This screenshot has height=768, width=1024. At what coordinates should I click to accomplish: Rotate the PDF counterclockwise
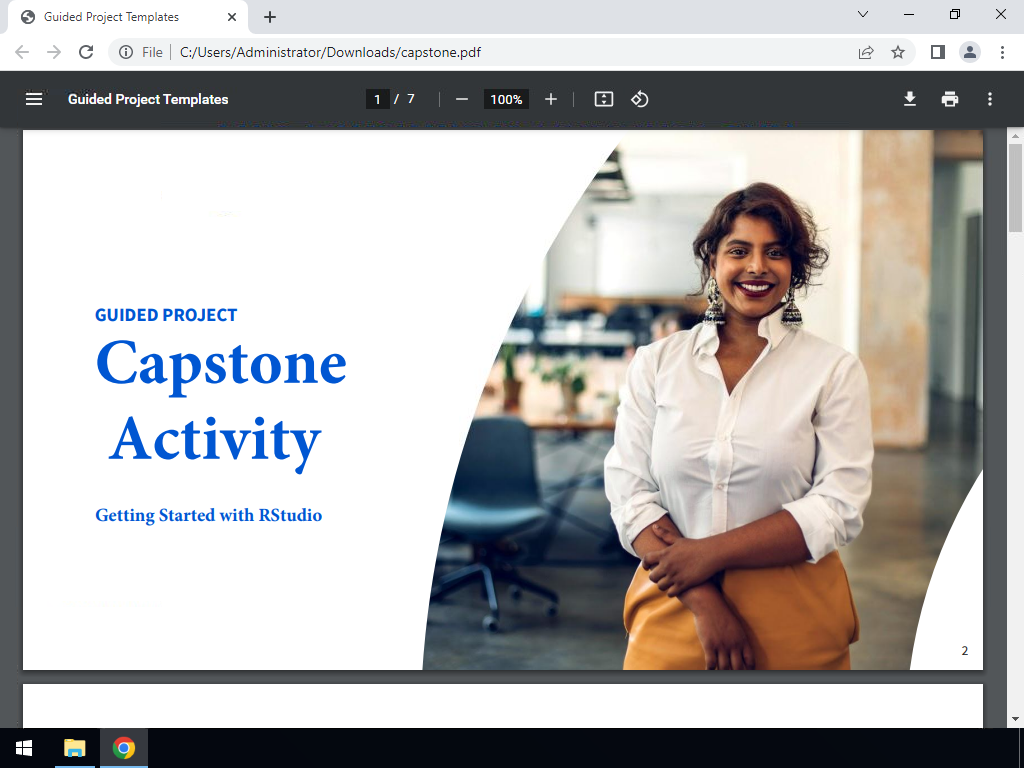tap(639, 99)
